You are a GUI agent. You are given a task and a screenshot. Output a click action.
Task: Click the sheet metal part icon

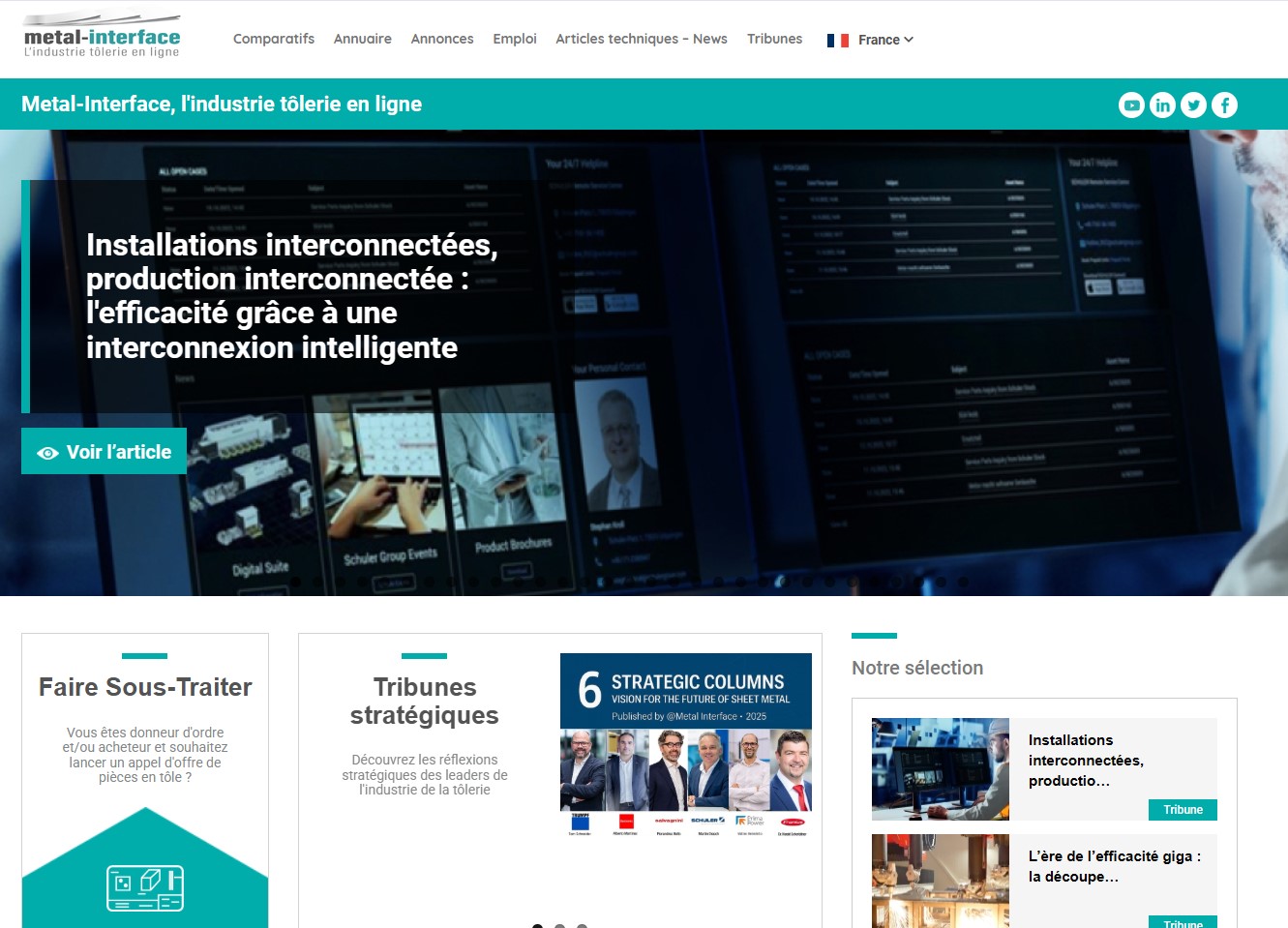(145, 887)
